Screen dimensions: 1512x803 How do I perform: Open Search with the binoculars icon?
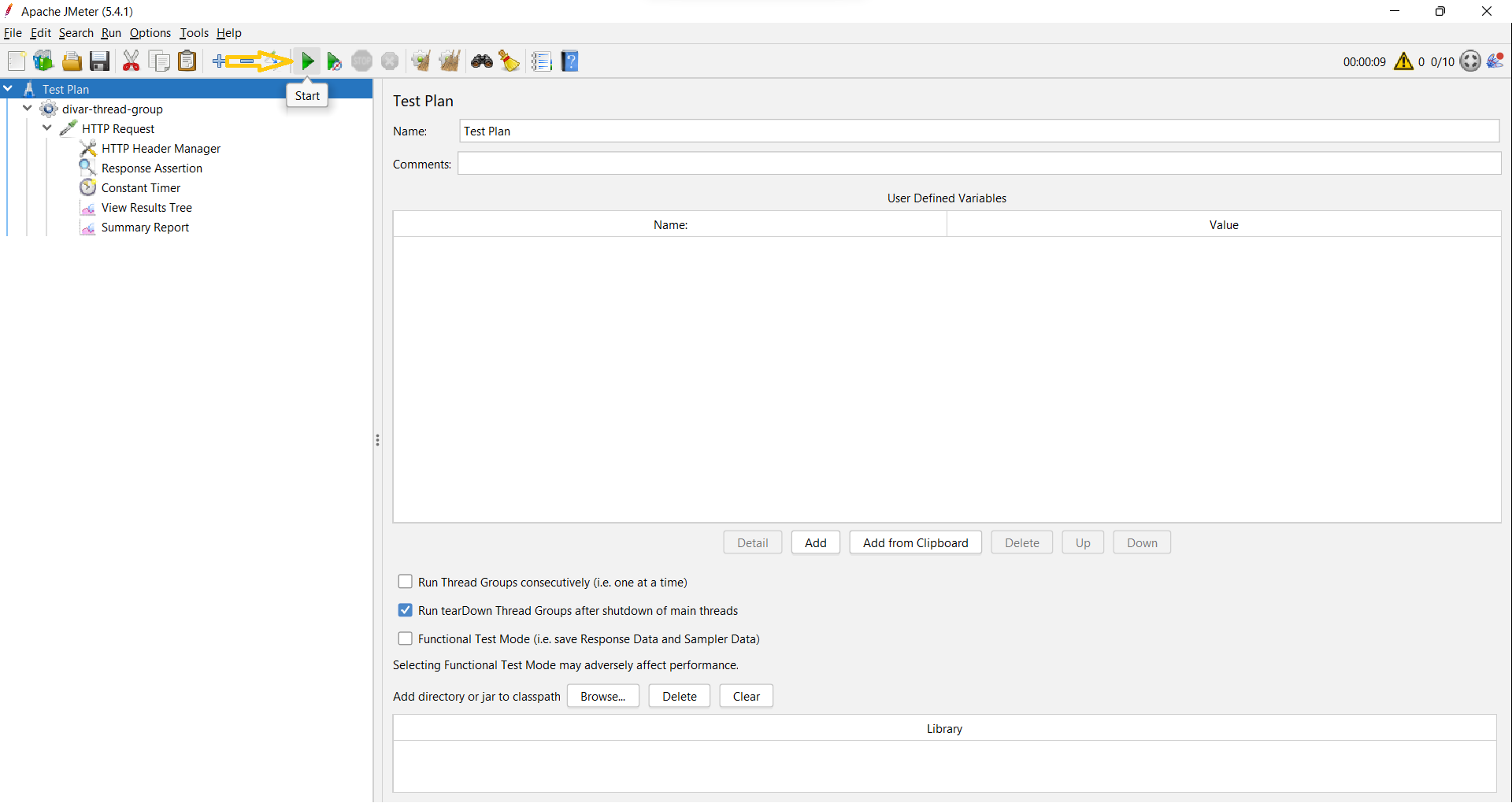pos(482,61)
